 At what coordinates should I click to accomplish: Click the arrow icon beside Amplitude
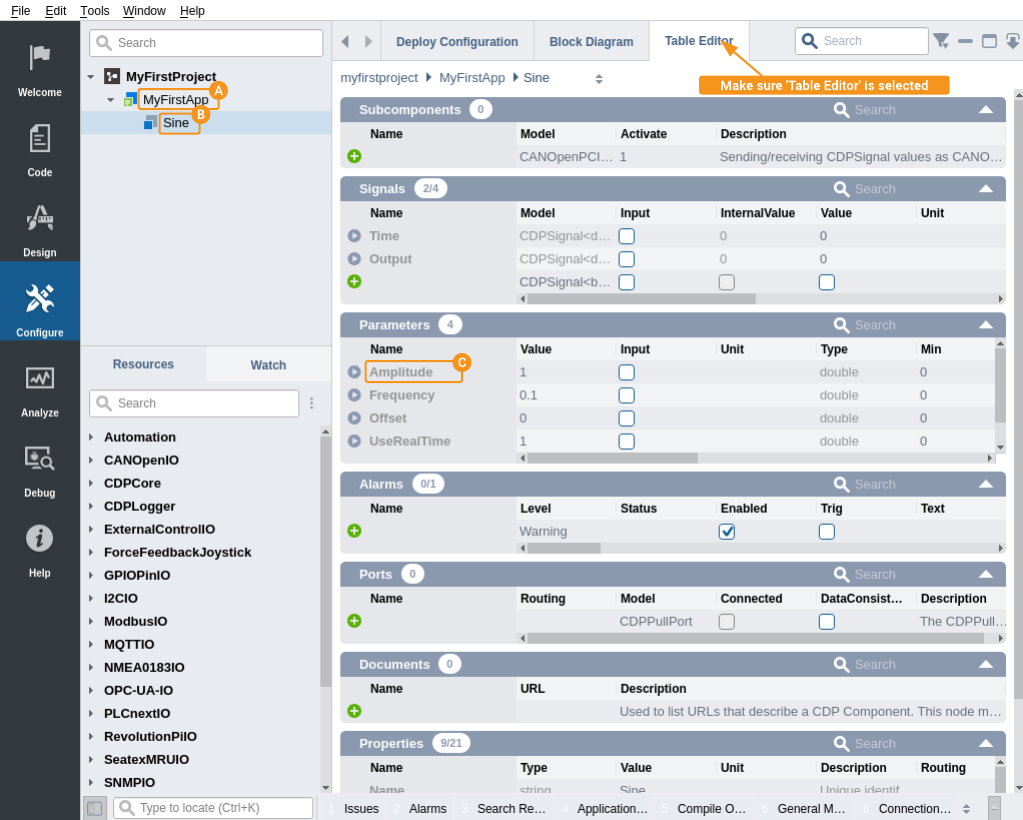354,372
